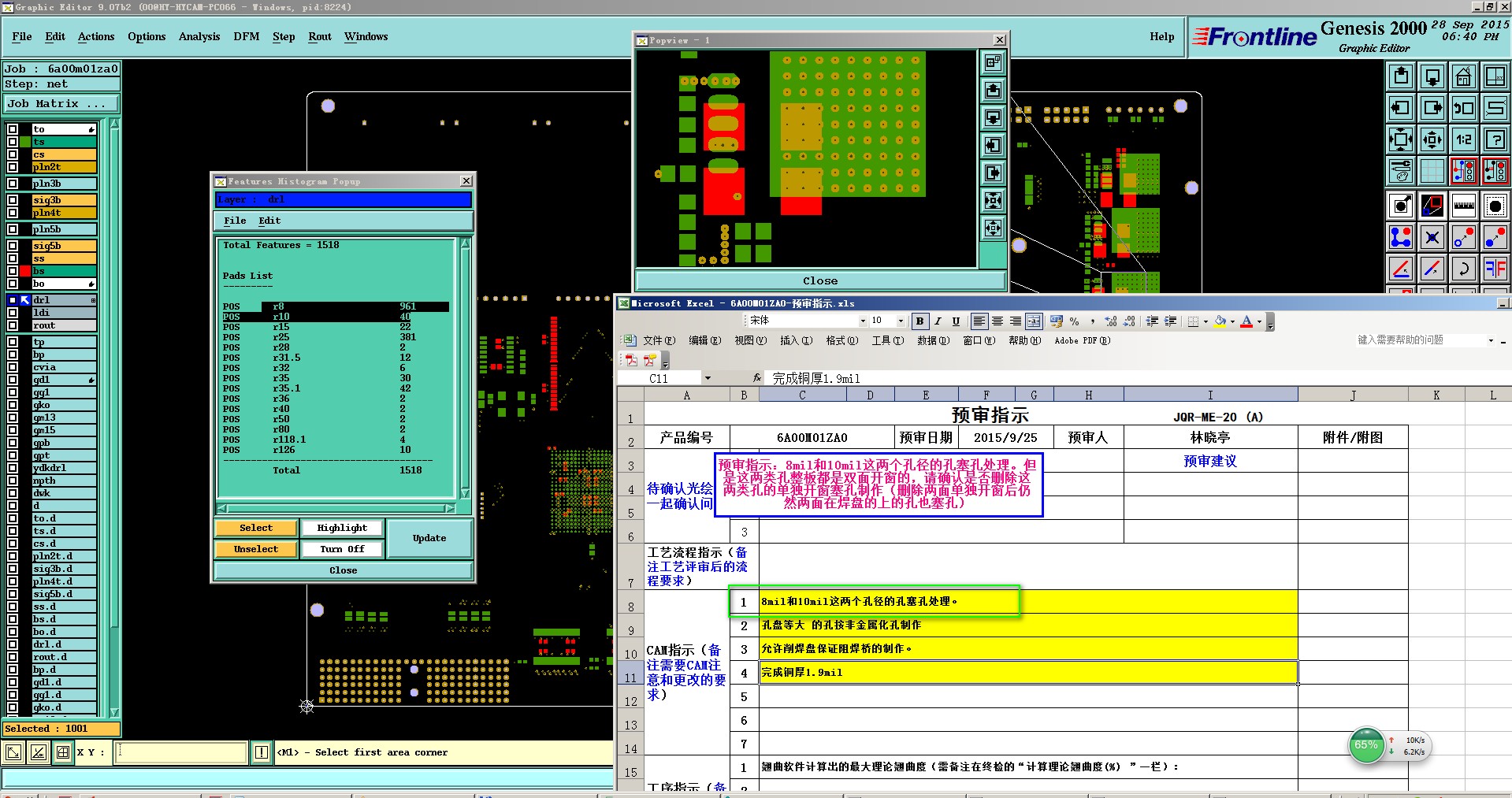The width and height of the screenshot is (1512, 798).
Task: Open Excel borders dropdown arrow
Action: point(1206,321)
